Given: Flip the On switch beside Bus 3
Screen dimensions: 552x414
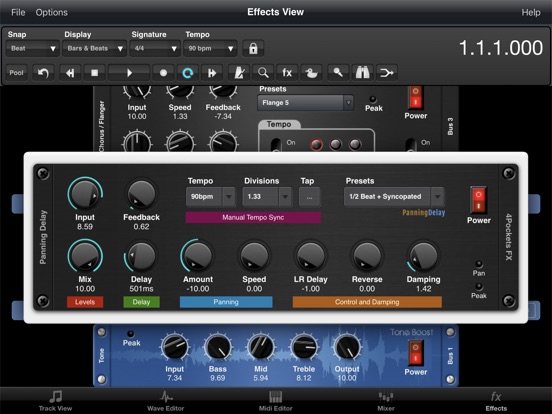Looking at the screenshot, I should coord(410,145).
